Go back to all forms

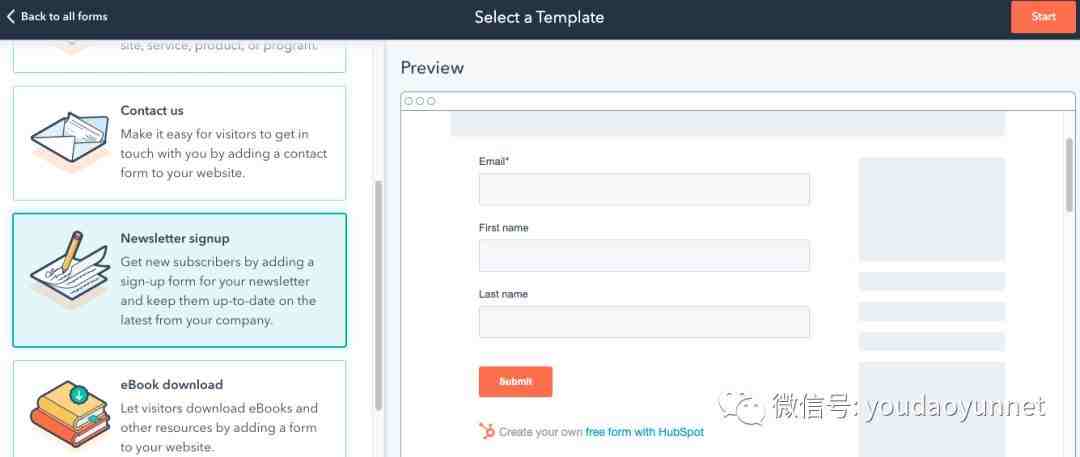pyautogui.click(x=64, y=17)
